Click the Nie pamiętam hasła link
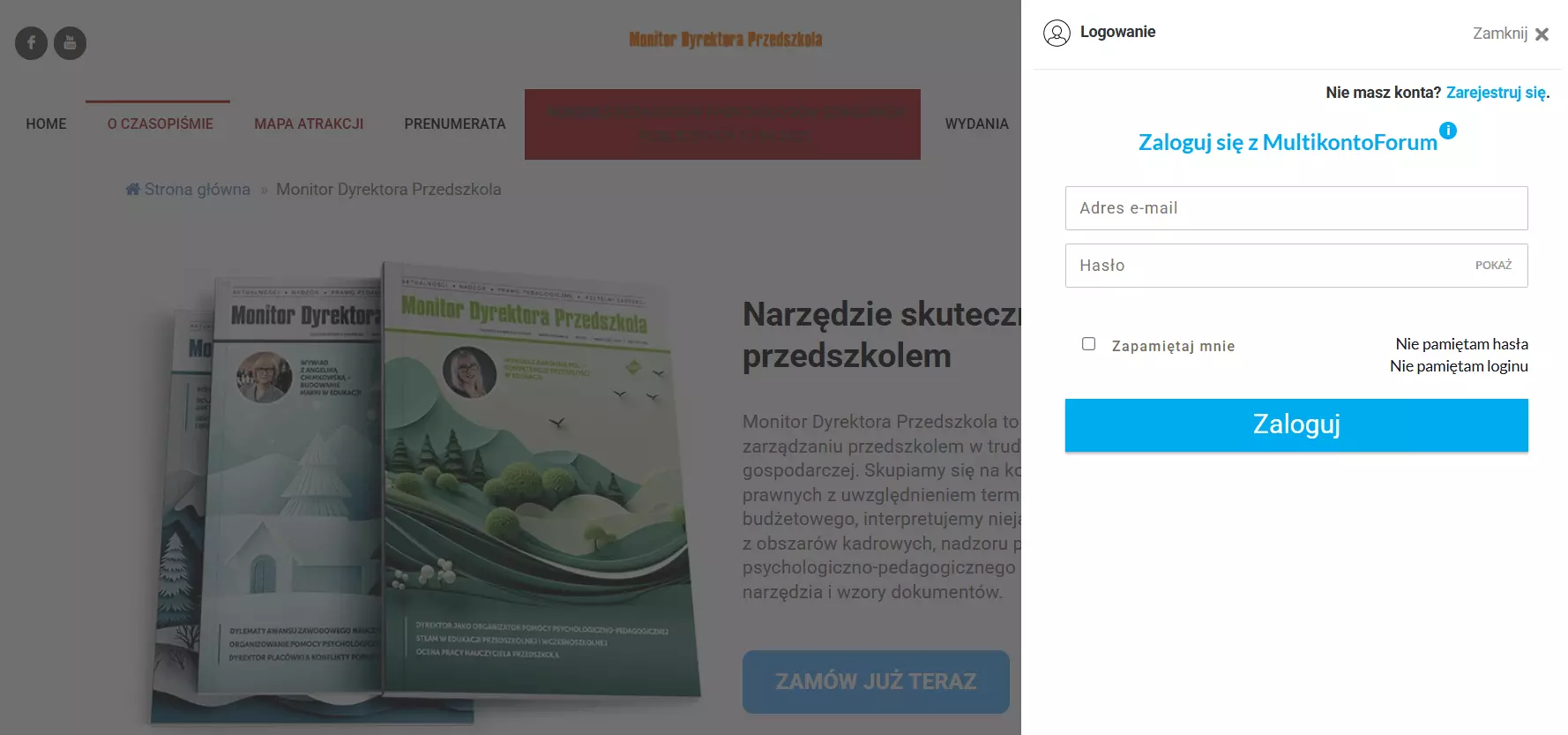This screenshot has width=1568, height=735. tap(1462, 344)
